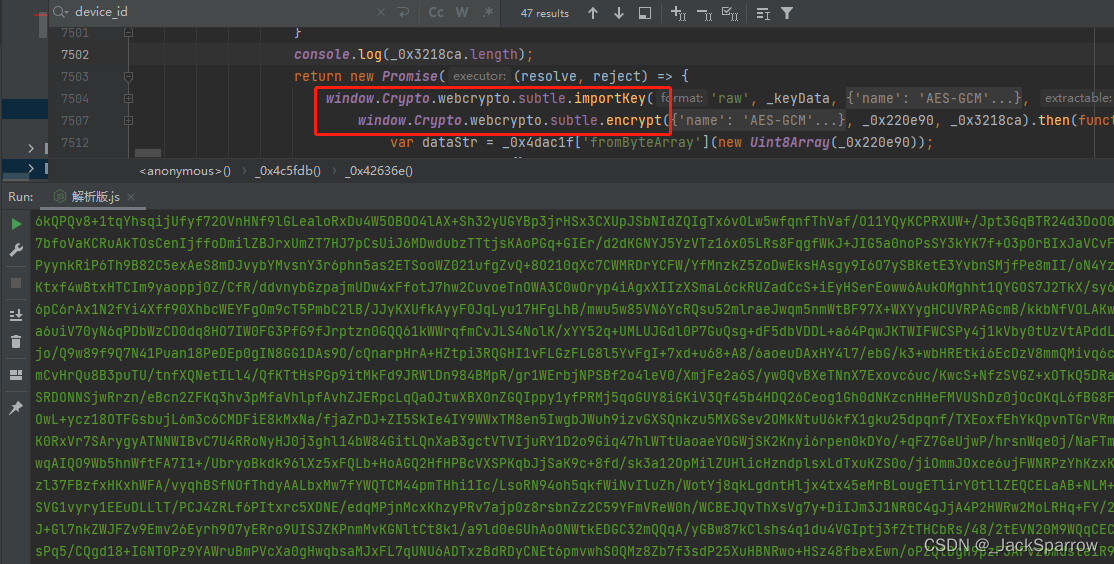This screenshot has height=564, width=1114.
Task: Click output line starting zl37FBzfxHKxhWFA
Action: click(574, 485)
